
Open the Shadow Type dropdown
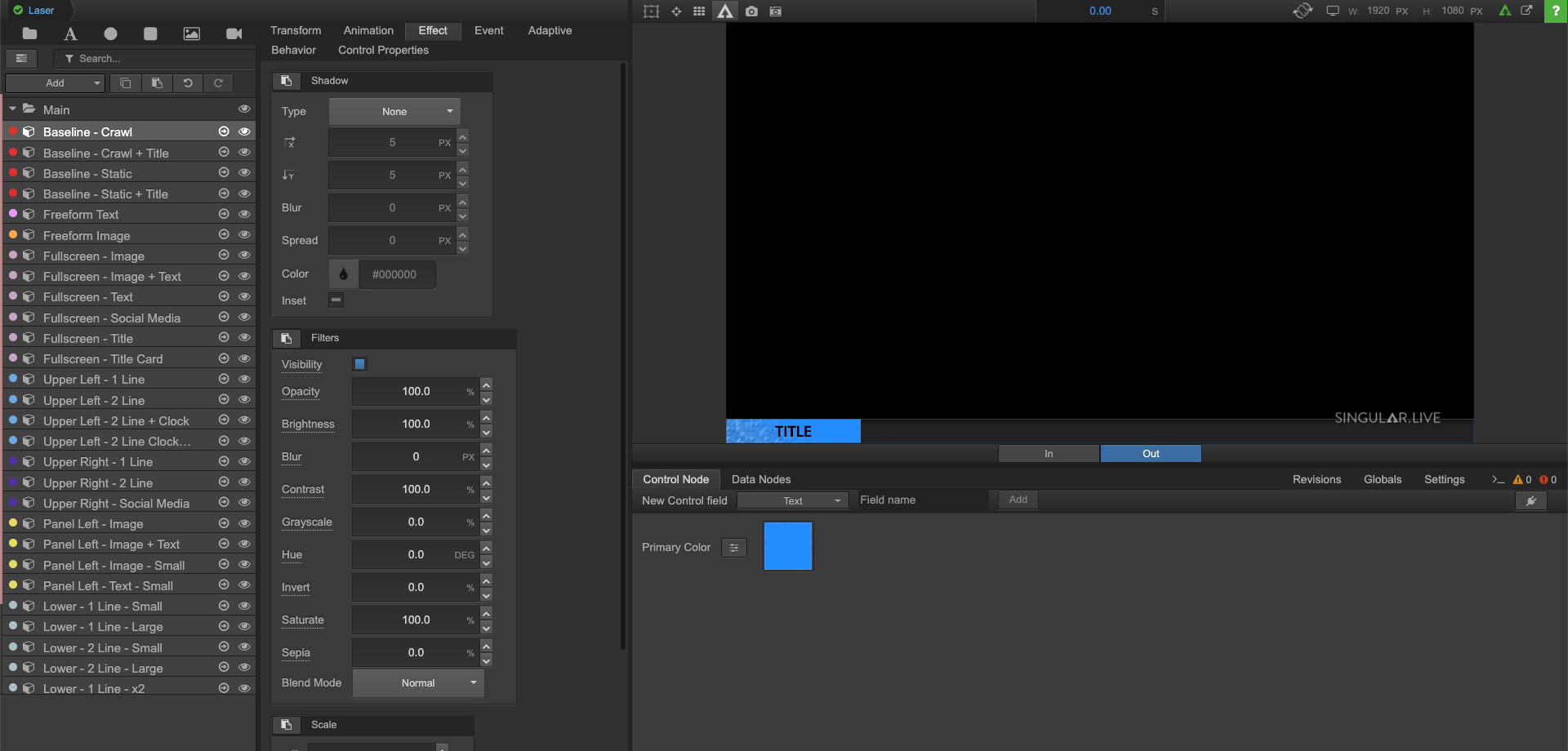394,112
